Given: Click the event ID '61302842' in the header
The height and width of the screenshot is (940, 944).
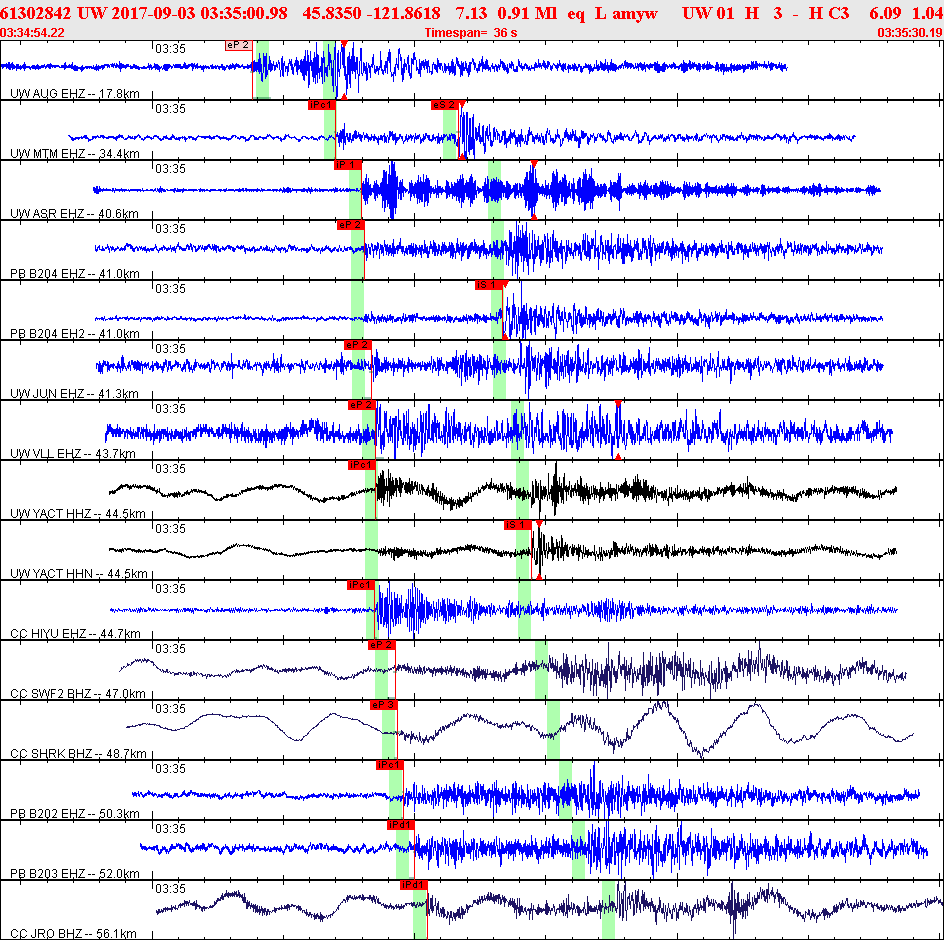Looking at the screenshot, I should pyautogui.click(x=36, y=13).
